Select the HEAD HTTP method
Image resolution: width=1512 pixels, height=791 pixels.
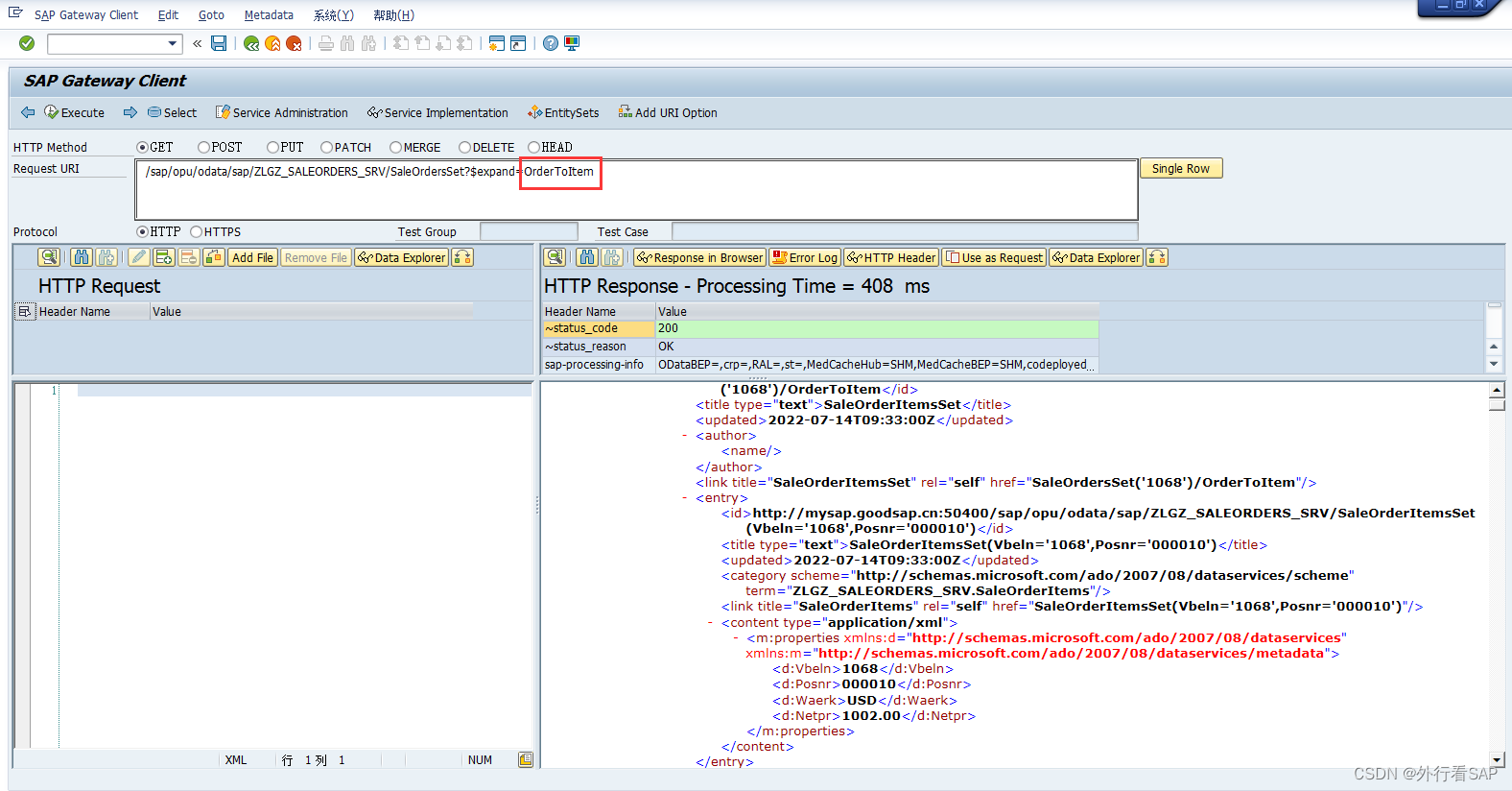533,147
